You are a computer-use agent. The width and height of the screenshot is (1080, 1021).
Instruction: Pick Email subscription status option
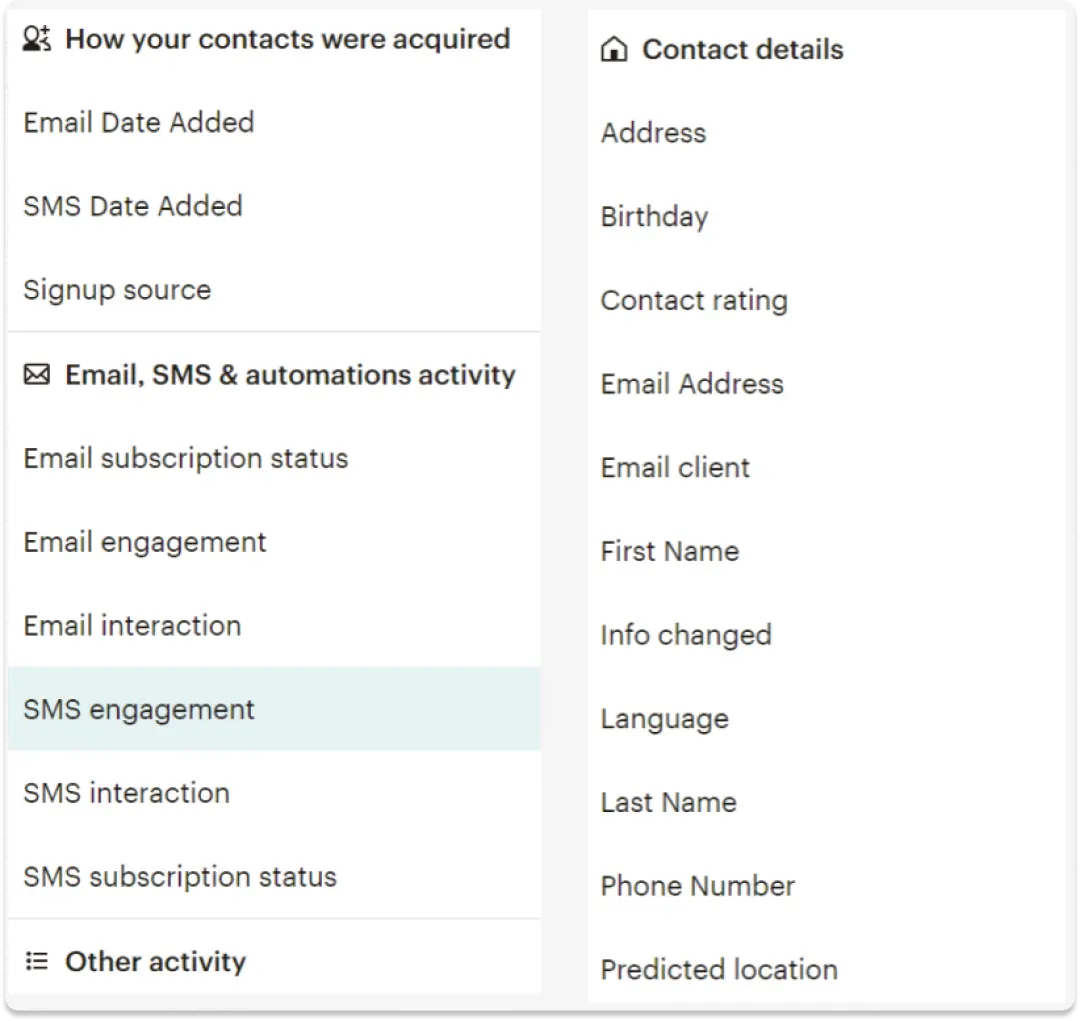click(186, 459)
